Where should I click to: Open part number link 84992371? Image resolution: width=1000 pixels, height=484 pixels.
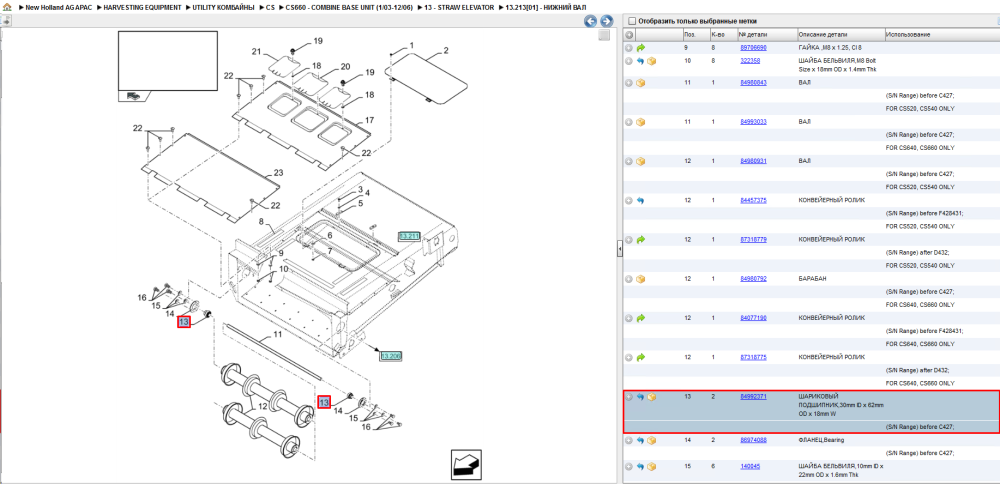click(x=753, y=397)
